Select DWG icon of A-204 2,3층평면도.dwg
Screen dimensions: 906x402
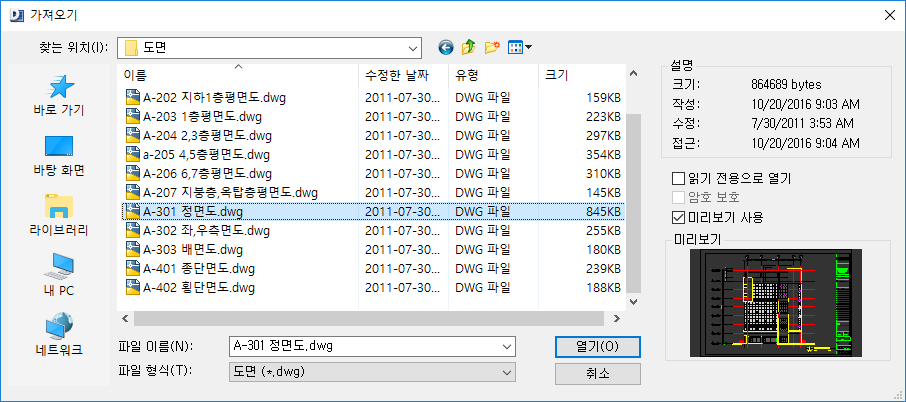(x=133, y=136)
